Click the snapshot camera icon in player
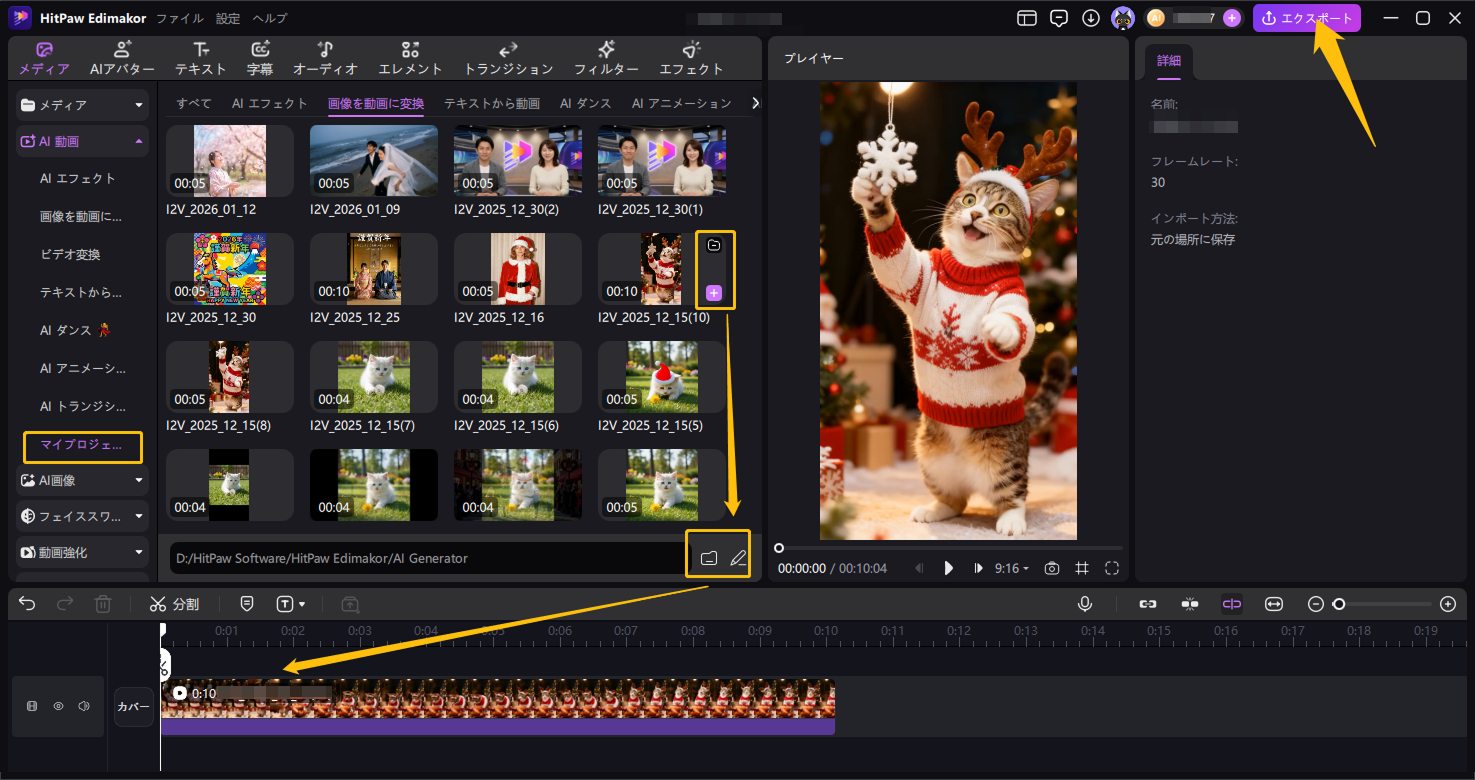Viewport: 1475px width, 780px height. (x=1052, y=568)
